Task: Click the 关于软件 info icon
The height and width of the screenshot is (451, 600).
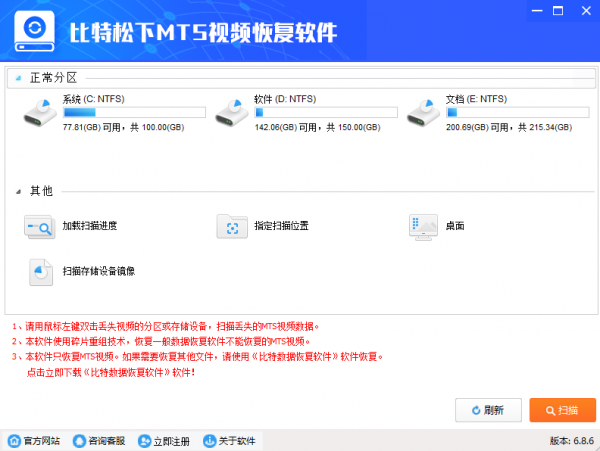Action: (209, 441)
